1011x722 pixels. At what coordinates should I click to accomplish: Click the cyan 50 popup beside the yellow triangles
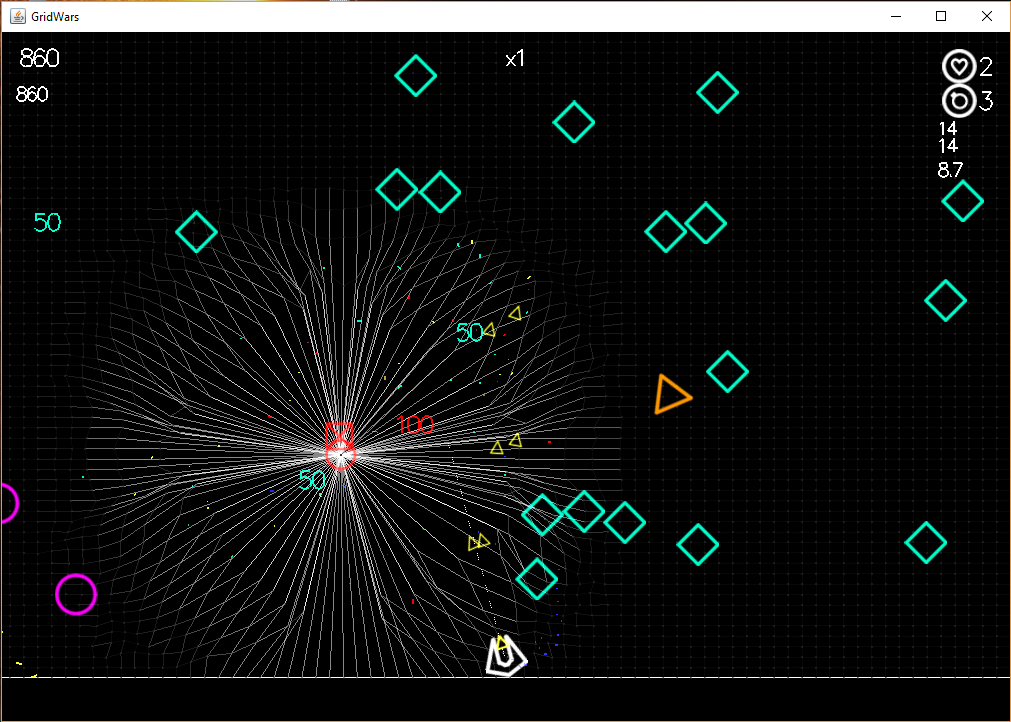pyautogui.click(x=469, y=333)
